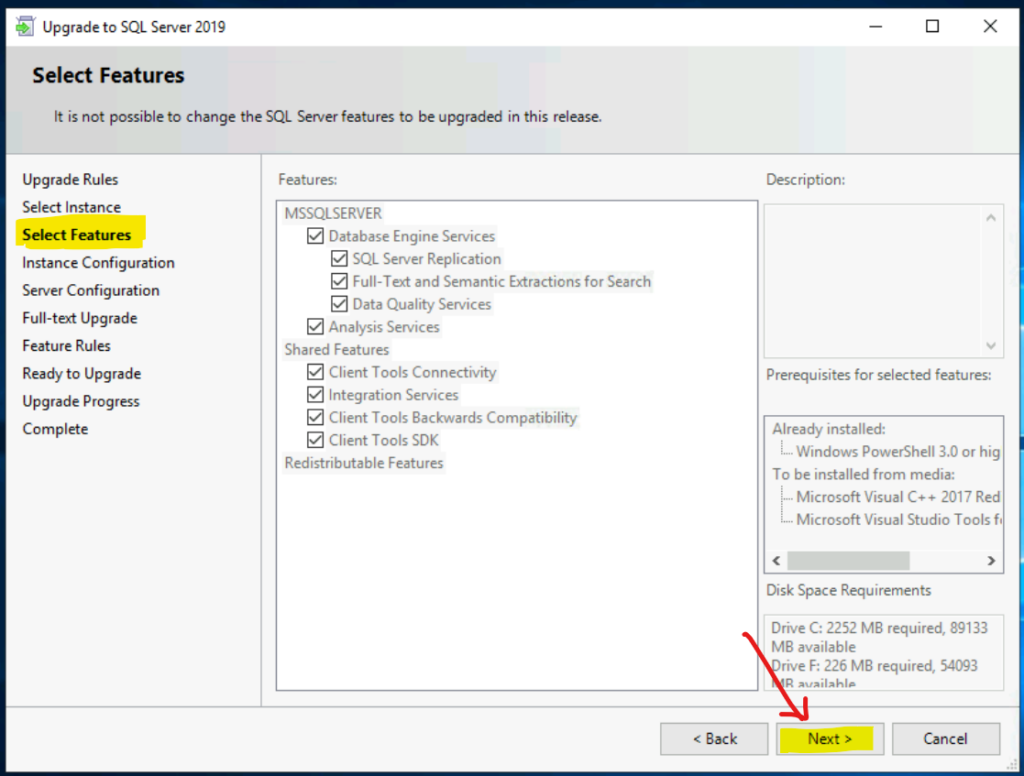Click Drive C disk space requirement text
This screenshot has width=1024, height=776.
click(879, 637)
